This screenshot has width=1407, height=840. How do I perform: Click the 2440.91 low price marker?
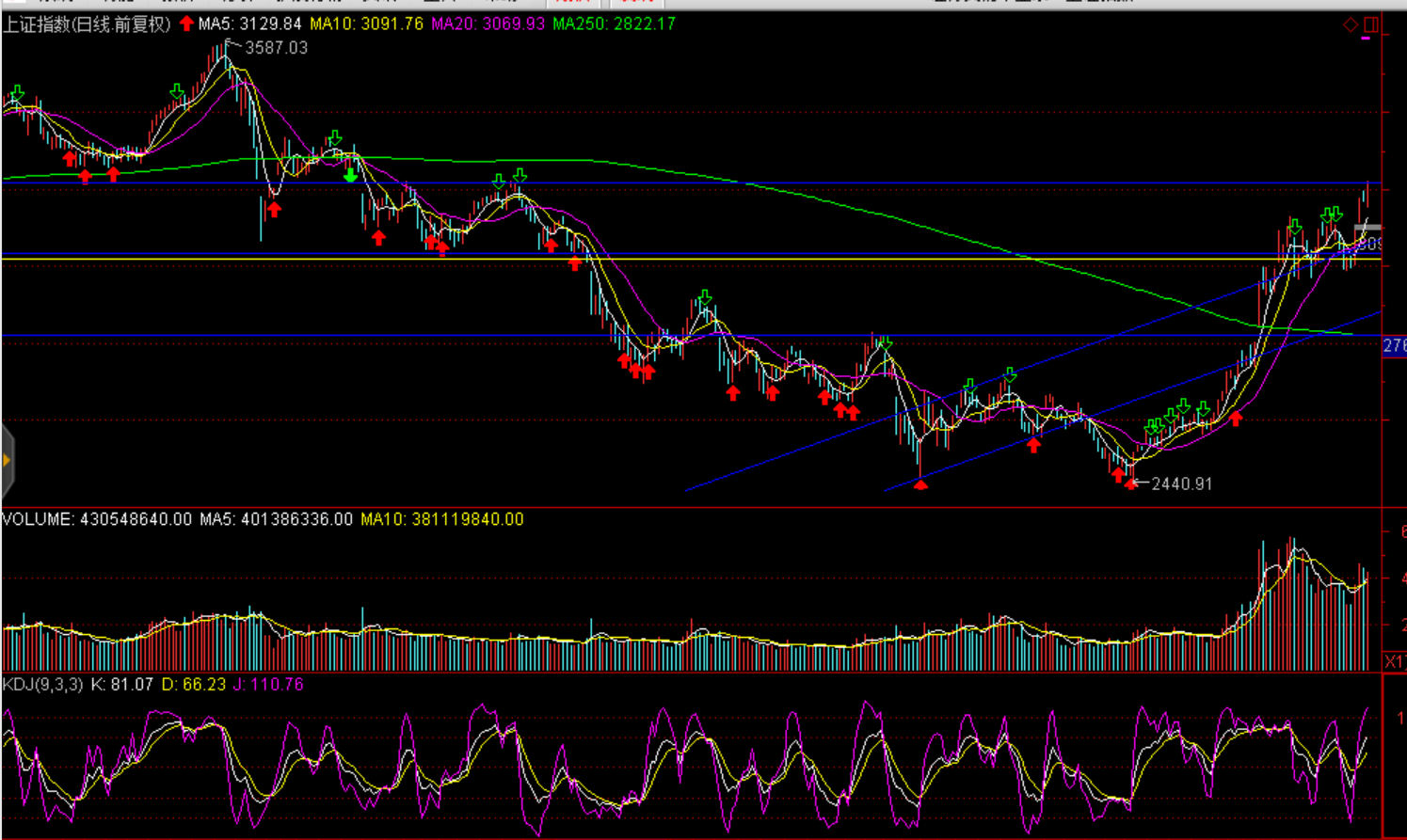[1181, 483]
